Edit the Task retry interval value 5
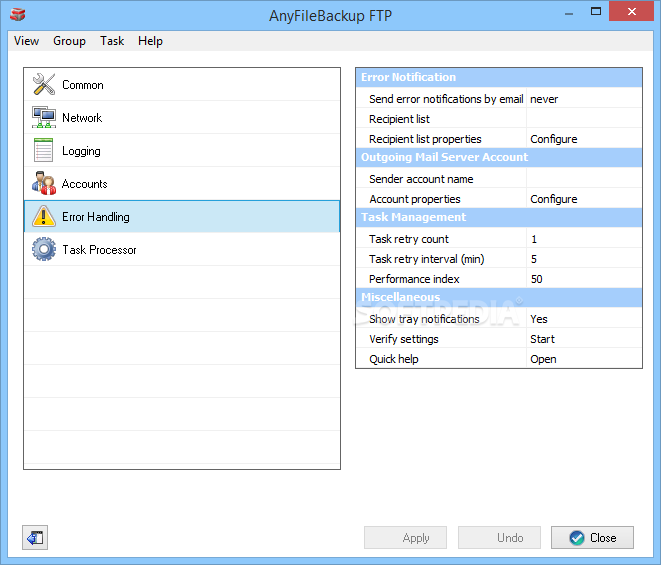 584,258
